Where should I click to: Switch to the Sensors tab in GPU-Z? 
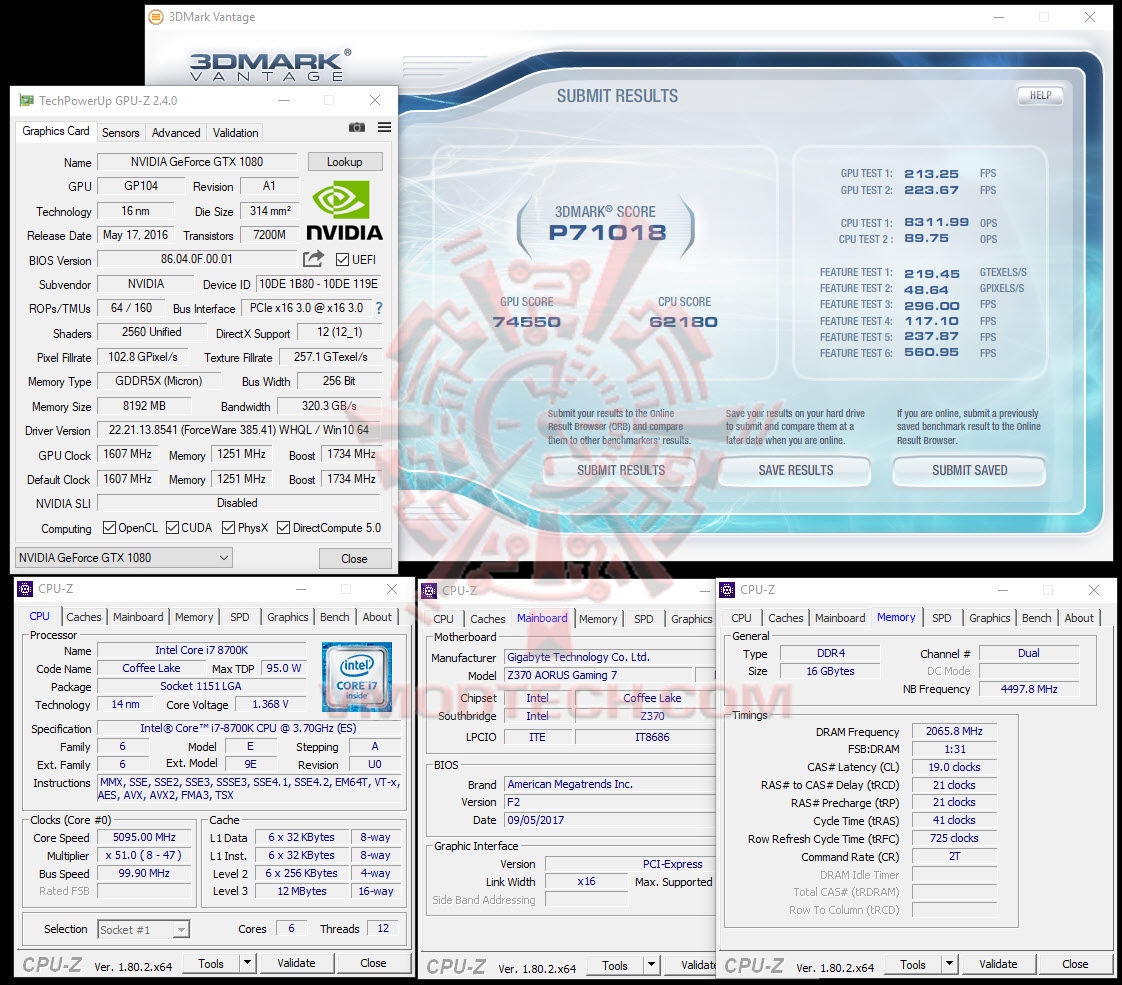pyautogui.click(x=120, y=132)
